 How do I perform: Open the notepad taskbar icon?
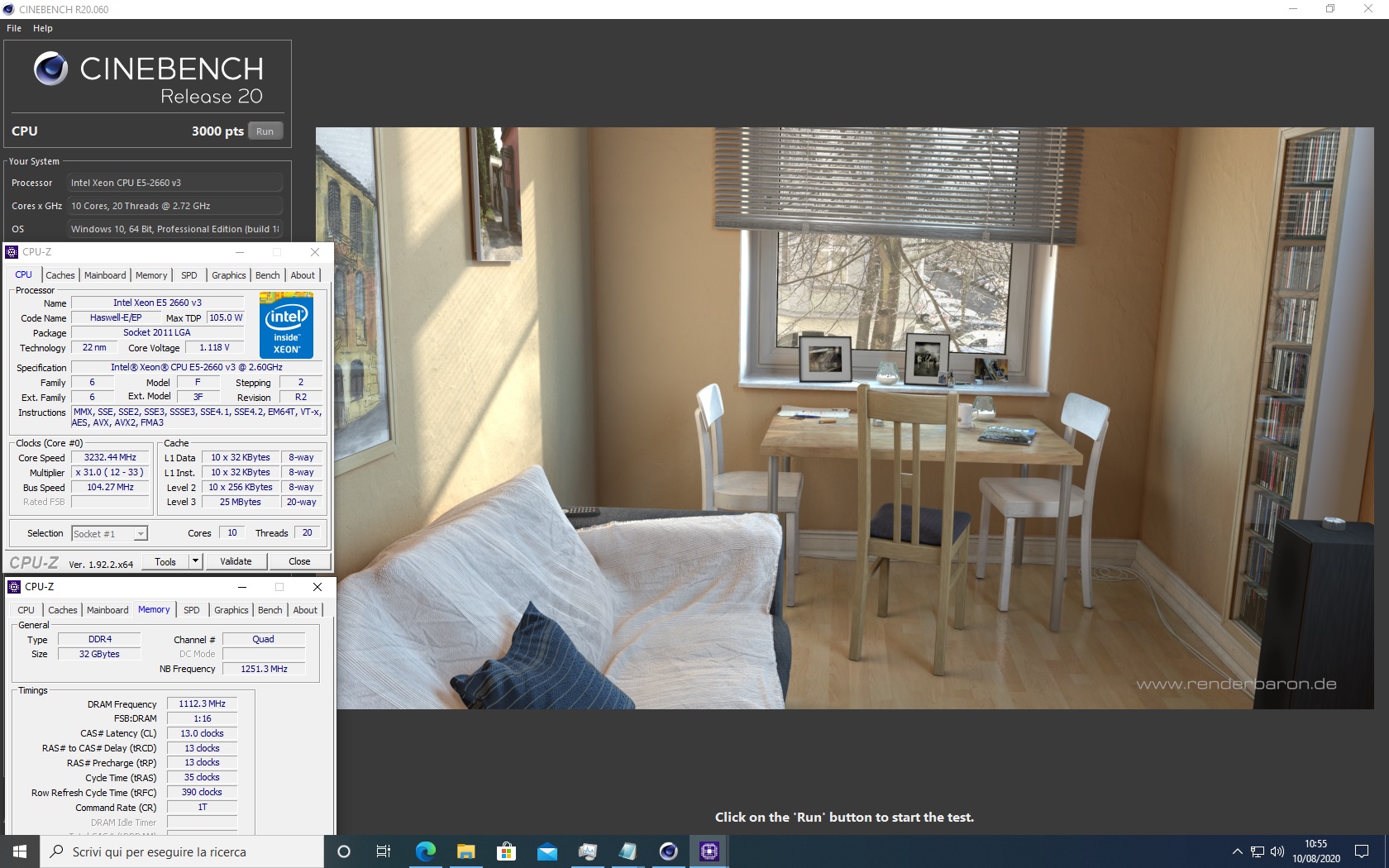628,851
